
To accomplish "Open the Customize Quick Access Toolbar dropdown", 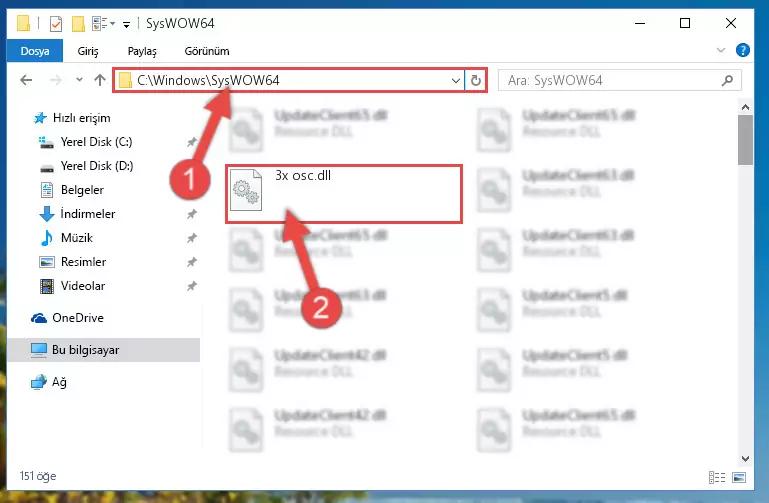I will point(126,24).
